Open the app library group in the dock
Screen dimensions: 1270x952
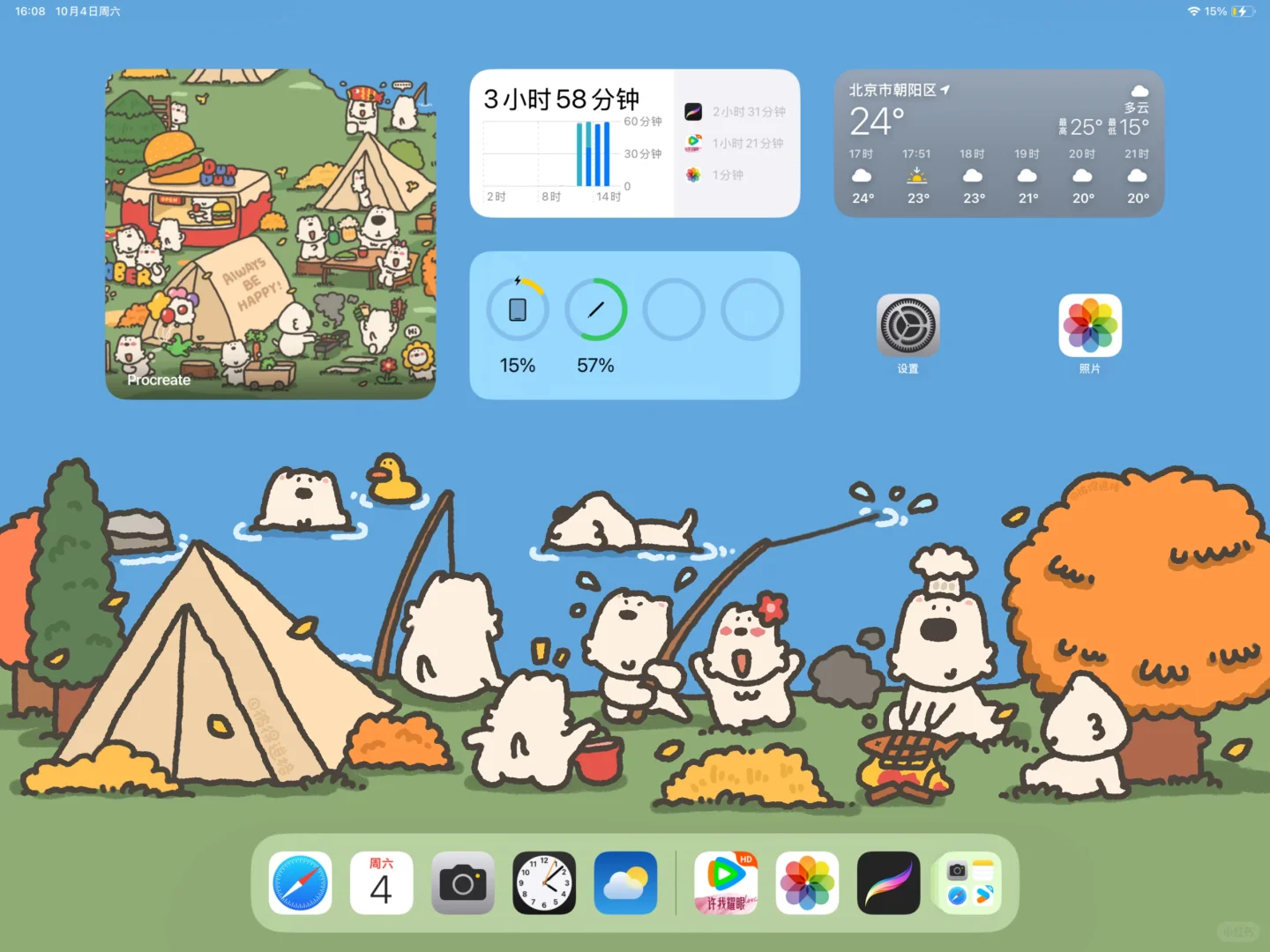(970, 883)
